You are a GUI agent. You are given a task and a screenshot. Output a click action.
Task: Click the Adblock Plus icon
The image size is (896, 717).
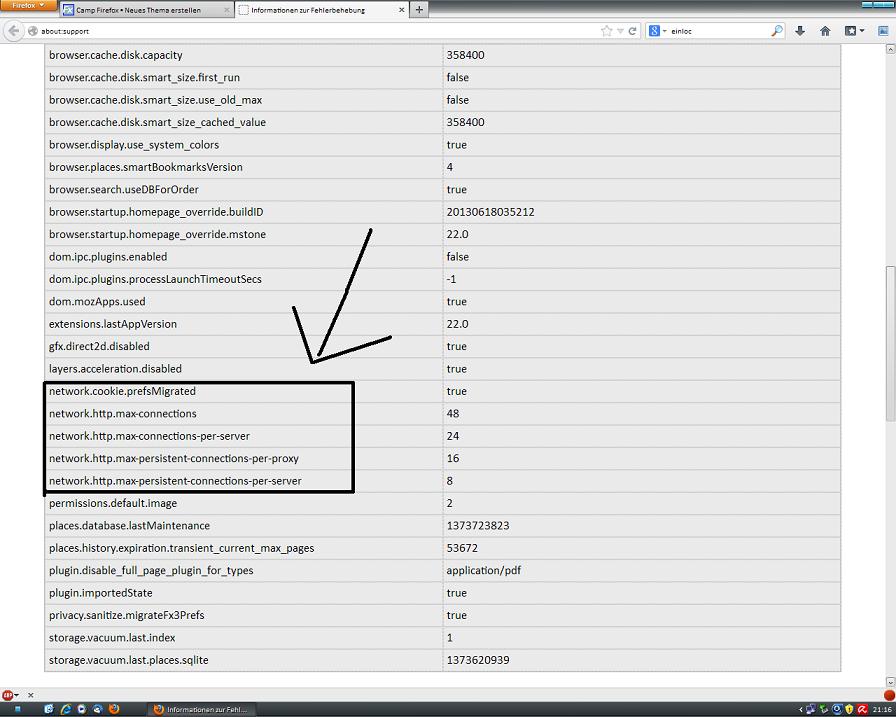pyautogui.click(x=7, y=695)
